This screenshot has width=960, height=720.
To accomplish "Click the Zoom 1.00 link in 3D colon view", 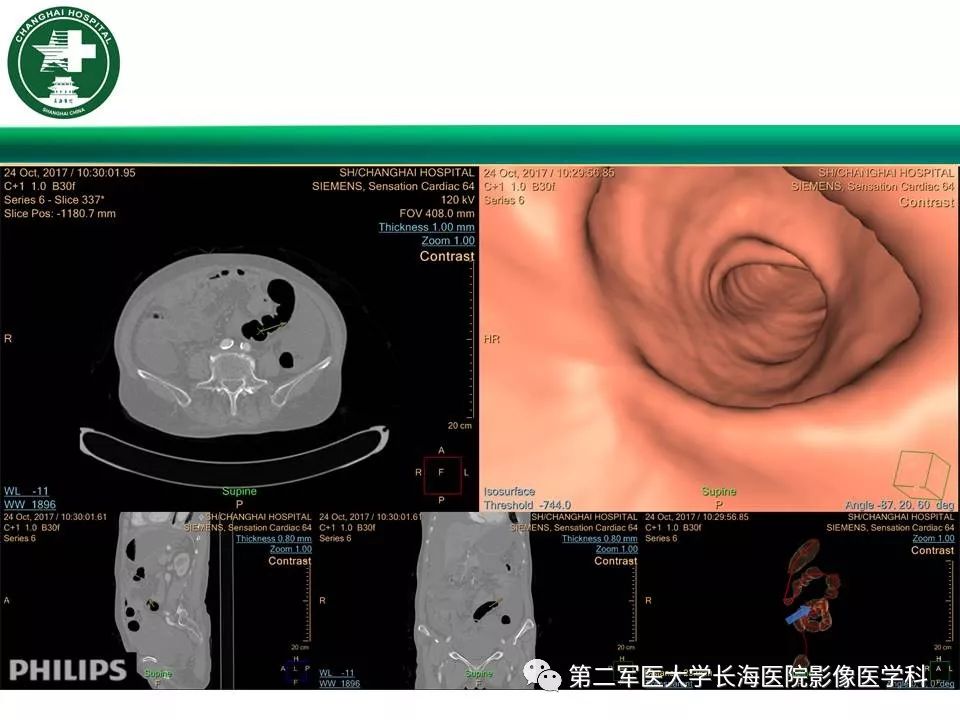I will [x=933, y=539].
